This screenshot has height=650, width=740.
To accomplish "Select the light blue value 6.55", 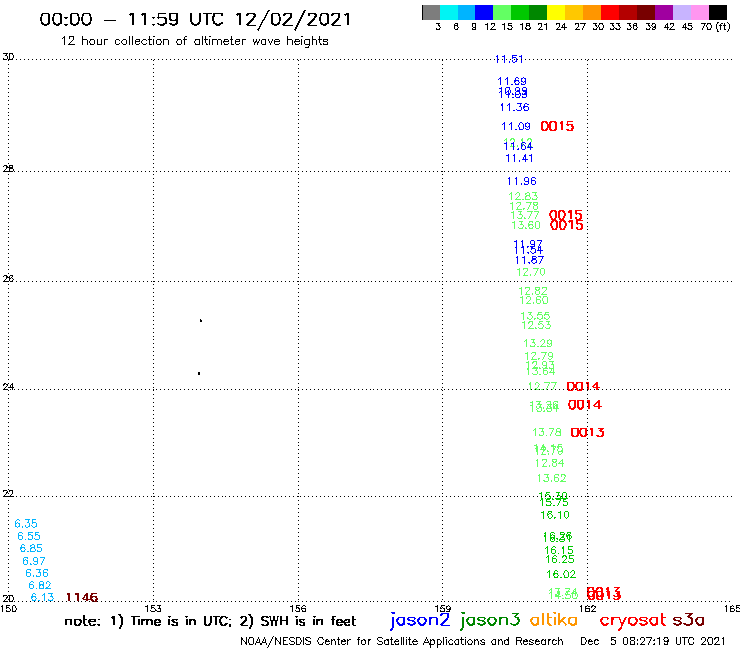I will [x=29, y=536].
